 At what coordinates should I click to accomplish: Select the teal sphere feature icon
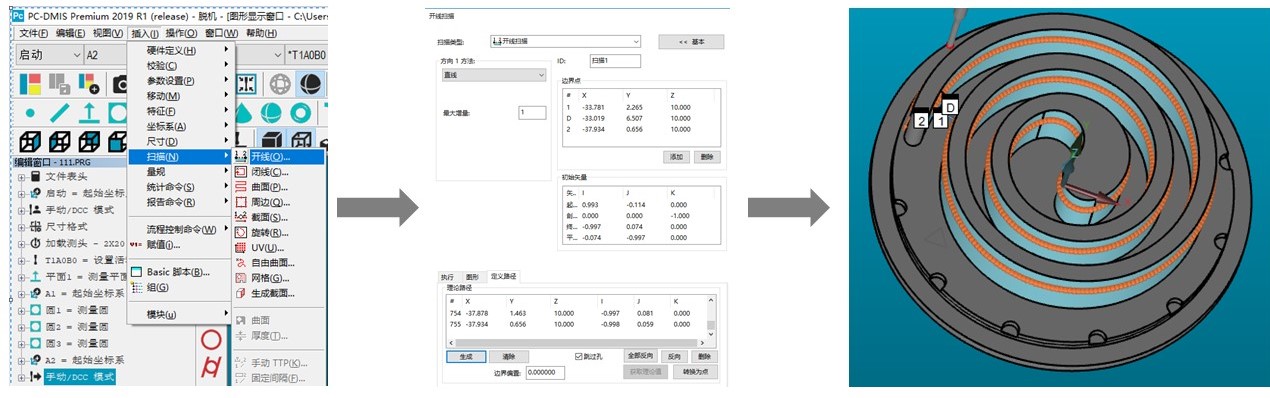point(270,112)
